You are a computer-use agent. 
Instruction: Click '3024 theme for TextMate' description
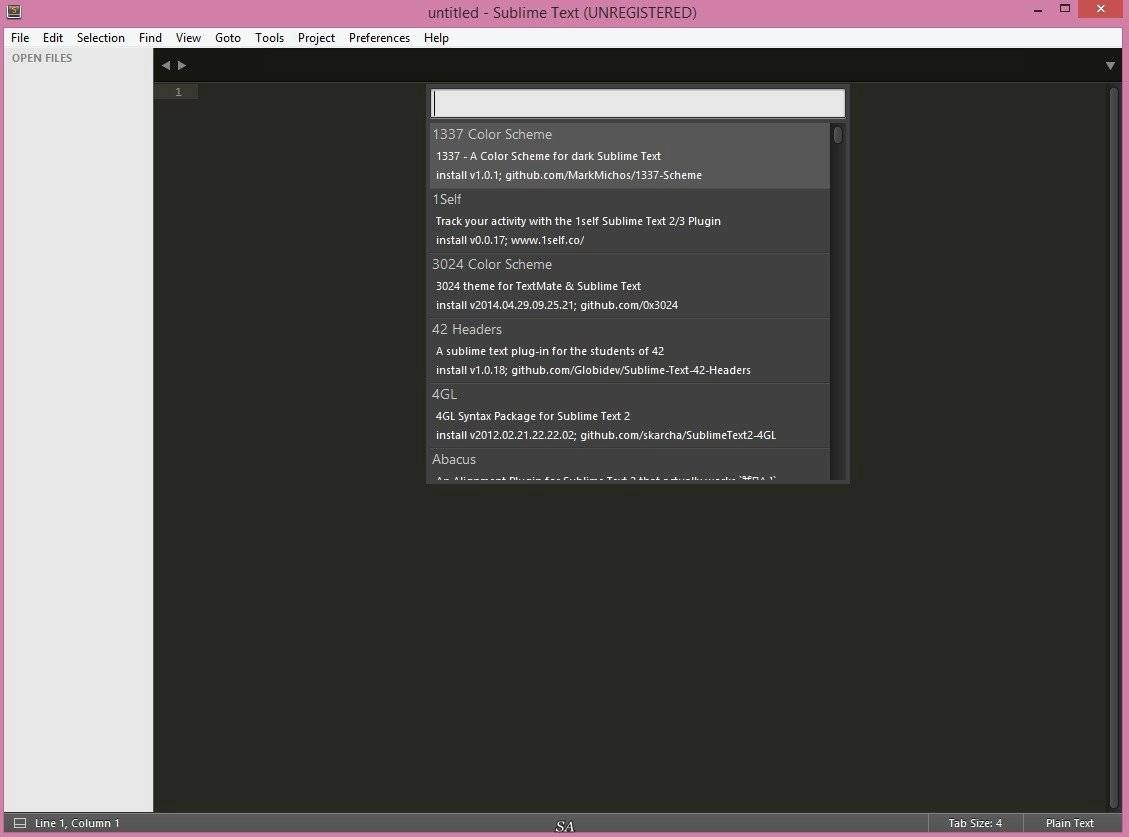point(538,286)
